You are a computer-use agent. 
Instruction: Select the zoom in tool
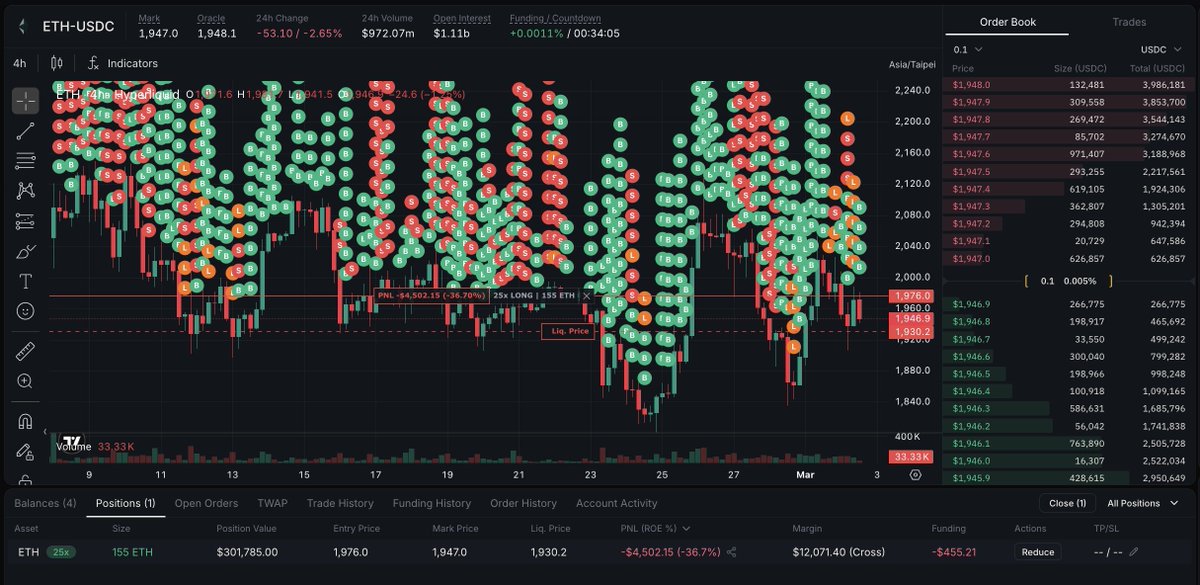[x=25, y=381]
